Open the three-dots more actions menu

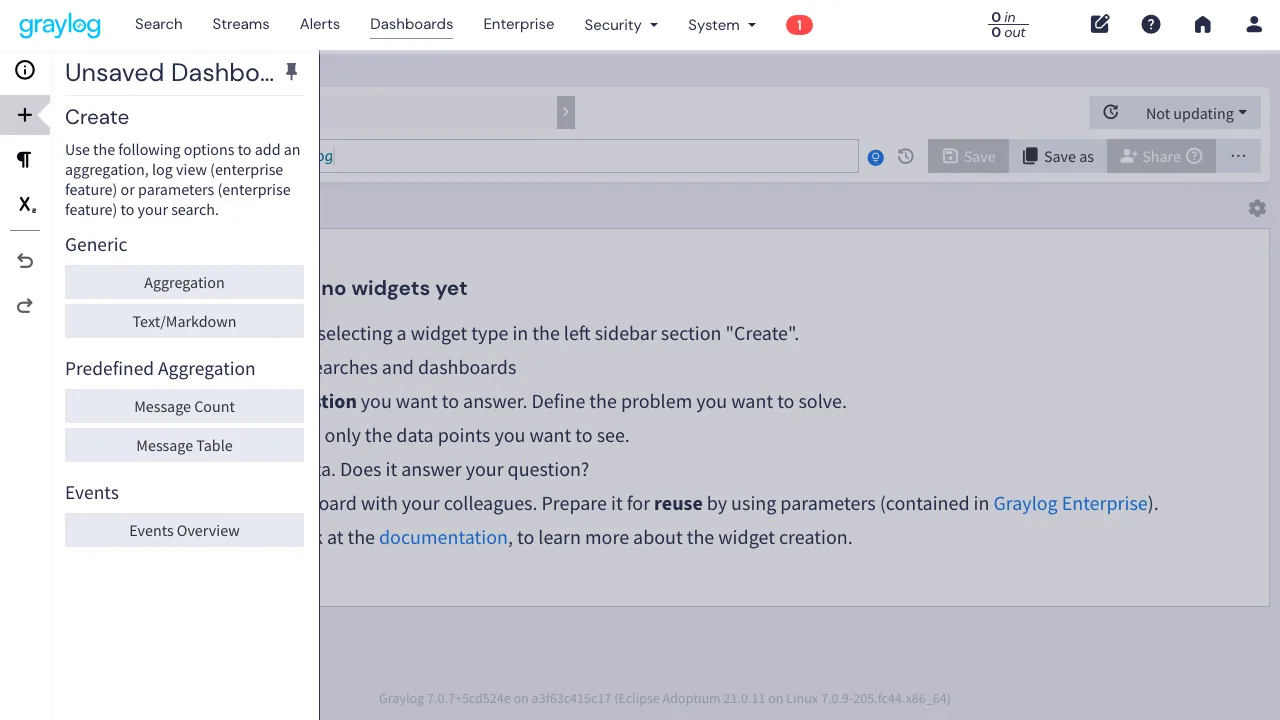tap(1238, 156)
